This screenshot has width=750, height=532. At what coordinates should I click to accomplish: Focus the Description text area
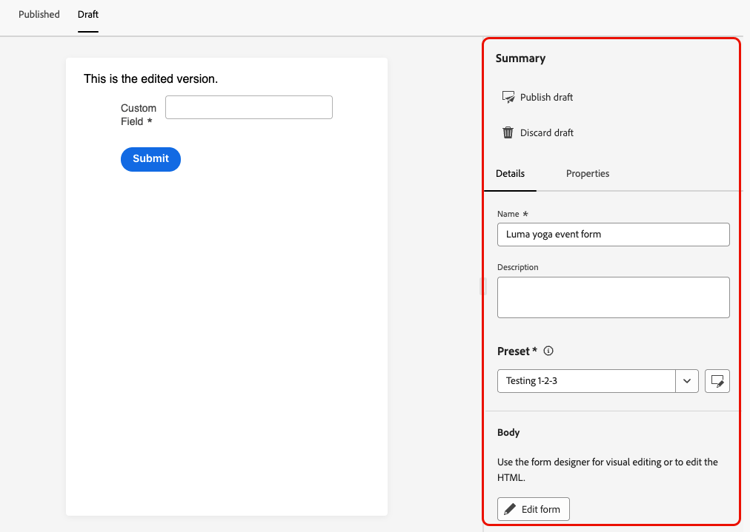613,298
